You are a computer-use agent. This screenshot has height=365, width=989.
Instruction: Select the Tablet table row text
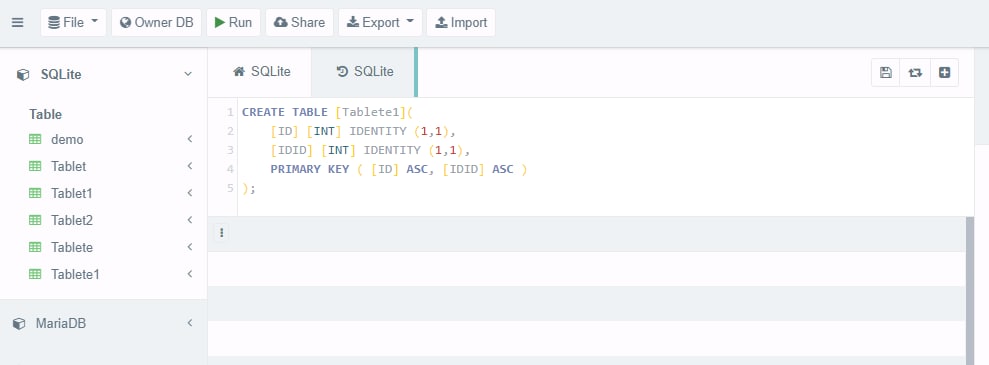point(69,166)
